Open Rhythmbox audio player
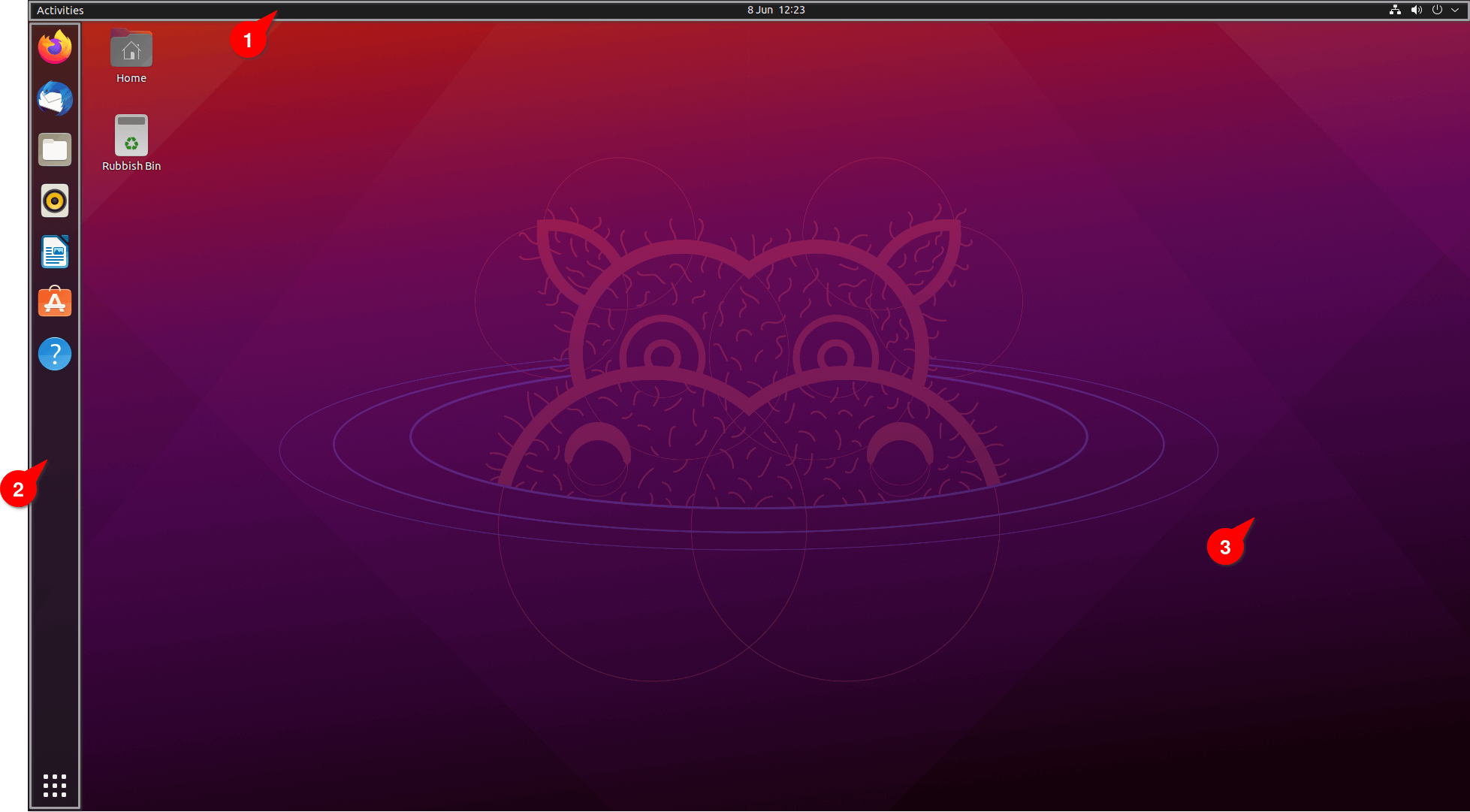Viewport: 1470px width, 812px height. [54, 201]
